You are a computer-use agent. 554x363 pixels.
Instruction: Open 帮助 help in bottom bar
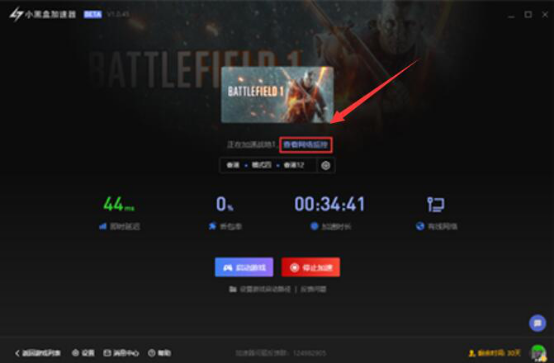point(159,353)
